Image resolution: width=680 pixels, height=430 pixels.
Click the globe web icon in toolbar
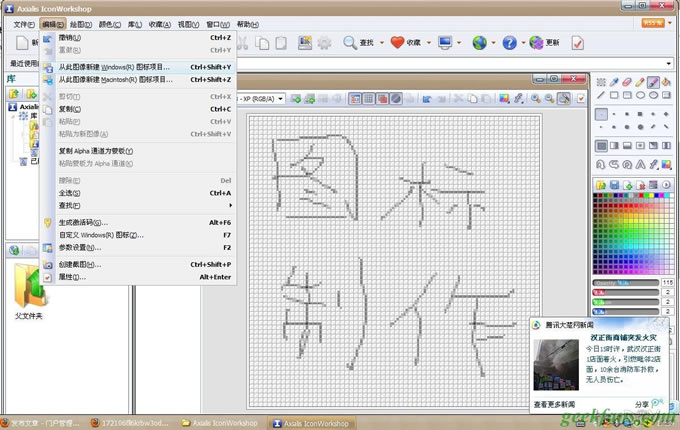480,43
